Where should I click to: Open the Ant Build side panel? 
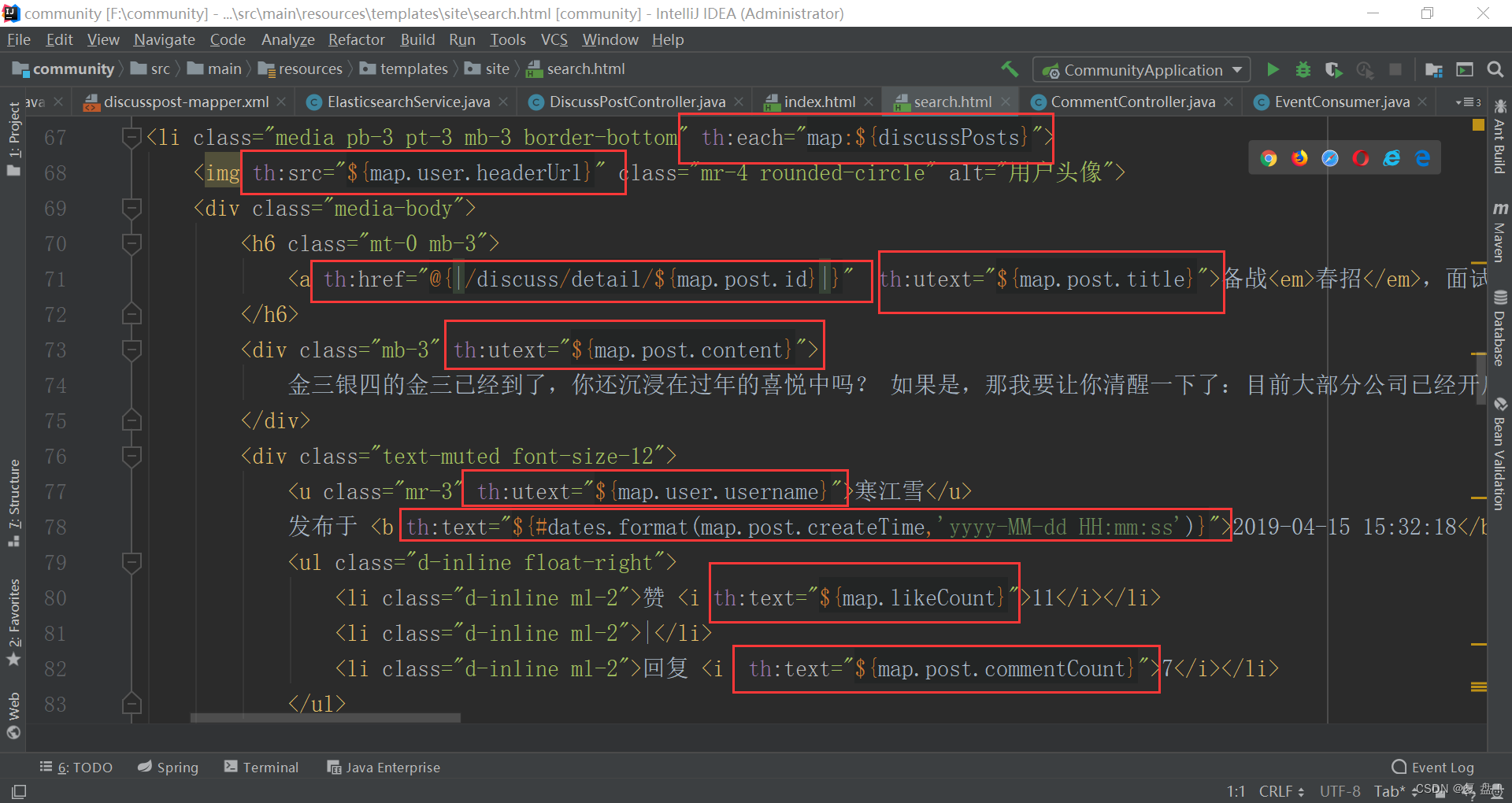coord(1499,135)
